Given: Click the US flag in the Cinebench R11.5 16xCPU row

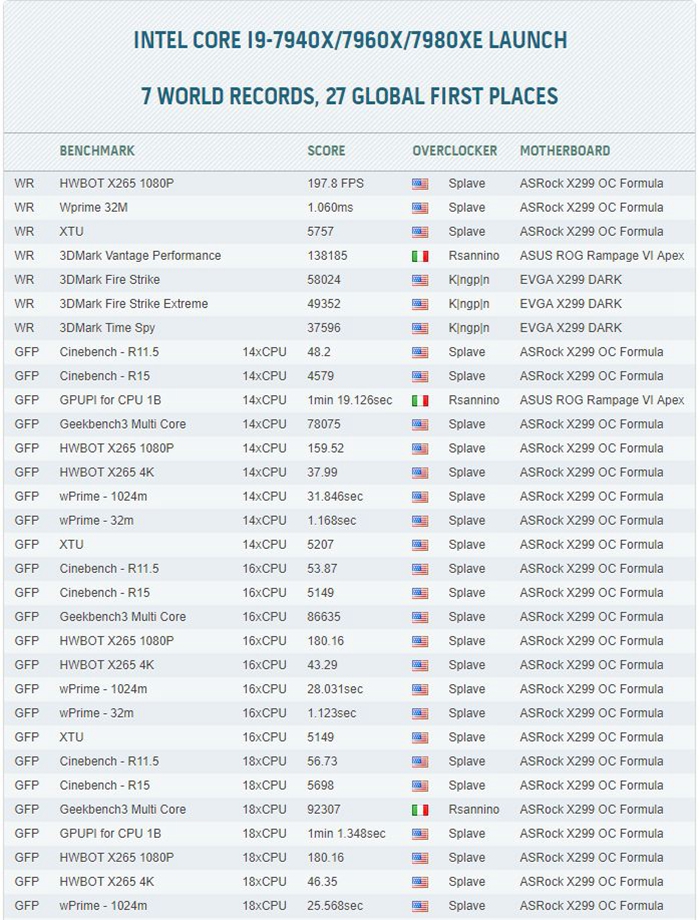Looking at the screenshot, I should tap(420, 569).
